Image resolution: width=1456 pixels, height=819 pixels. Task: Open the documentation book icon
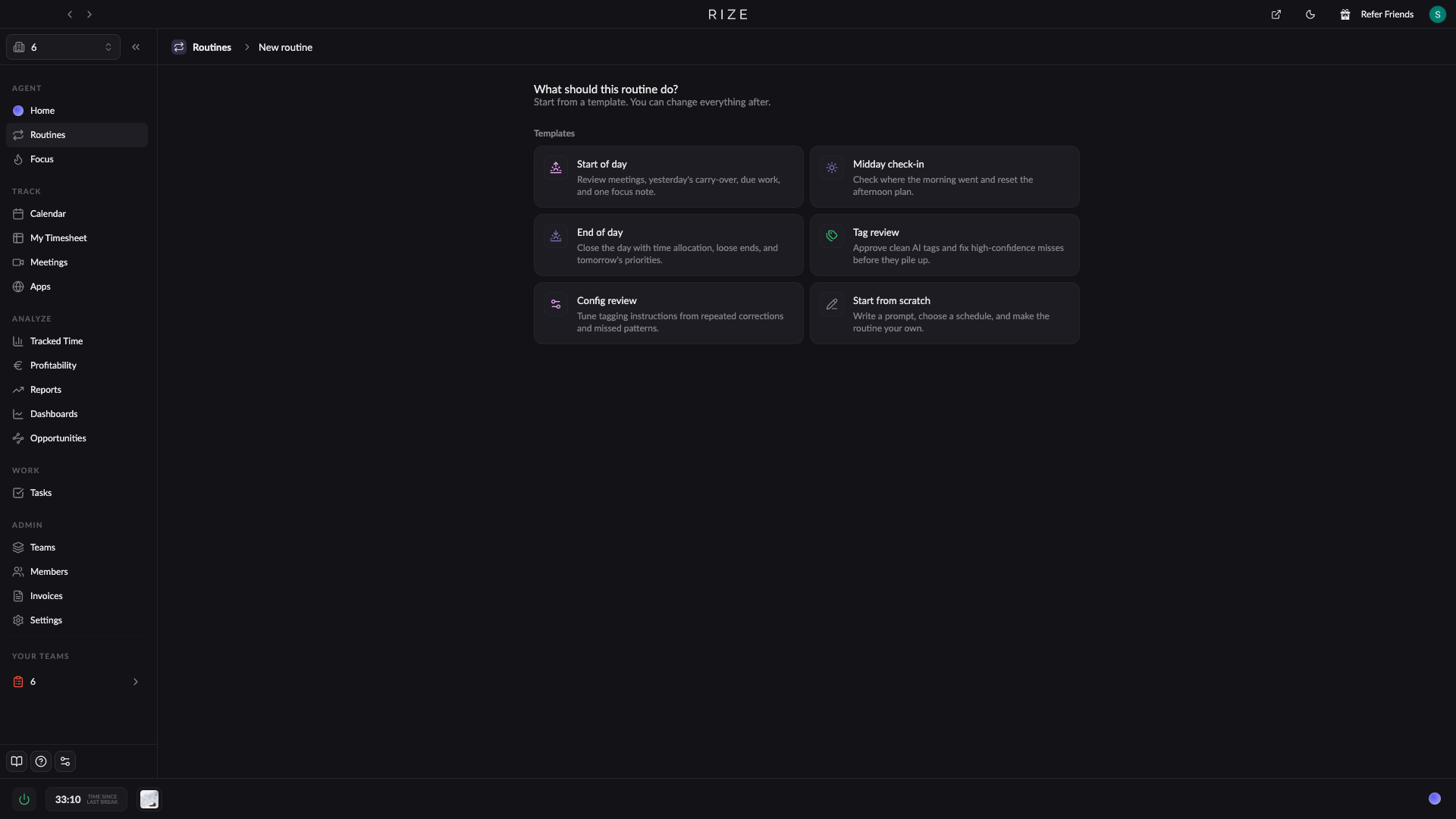(17, 761)
